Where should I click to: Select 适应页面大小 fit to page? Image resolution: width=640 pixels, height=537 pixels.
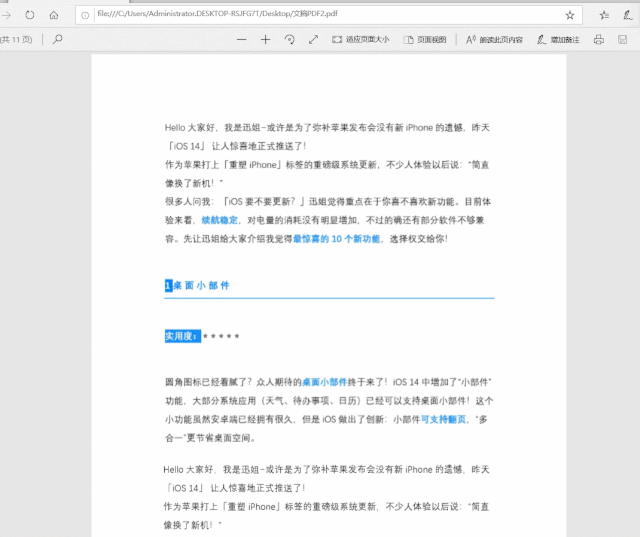click(360, 40)
